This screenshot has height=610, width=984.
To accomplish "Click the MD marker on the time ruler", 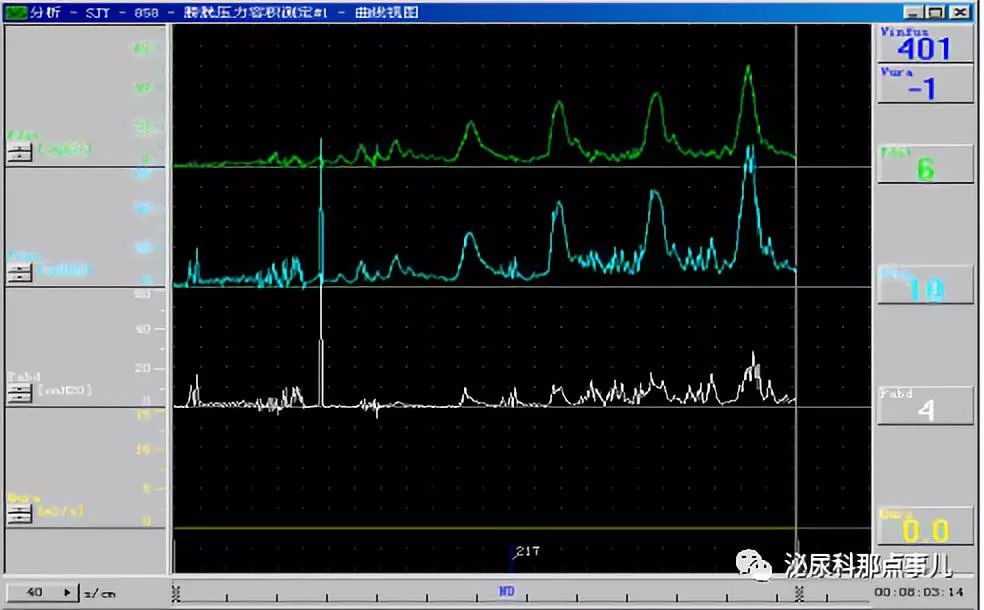I will tap(506, 591).
